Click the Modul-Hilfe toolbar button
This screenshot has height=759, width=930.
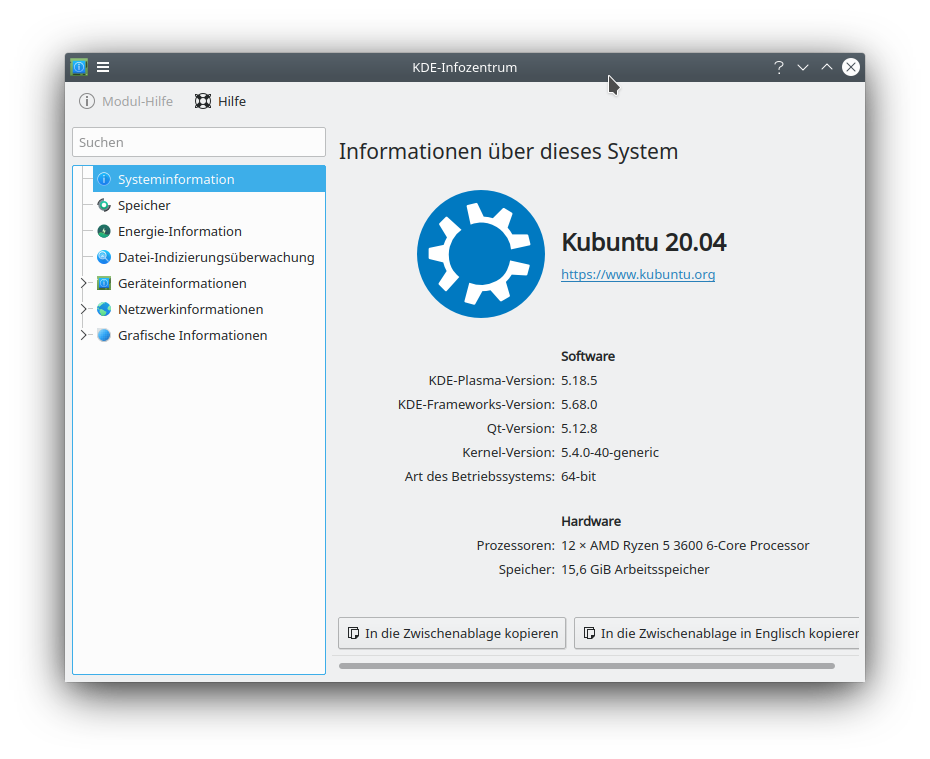coord(126,101)
